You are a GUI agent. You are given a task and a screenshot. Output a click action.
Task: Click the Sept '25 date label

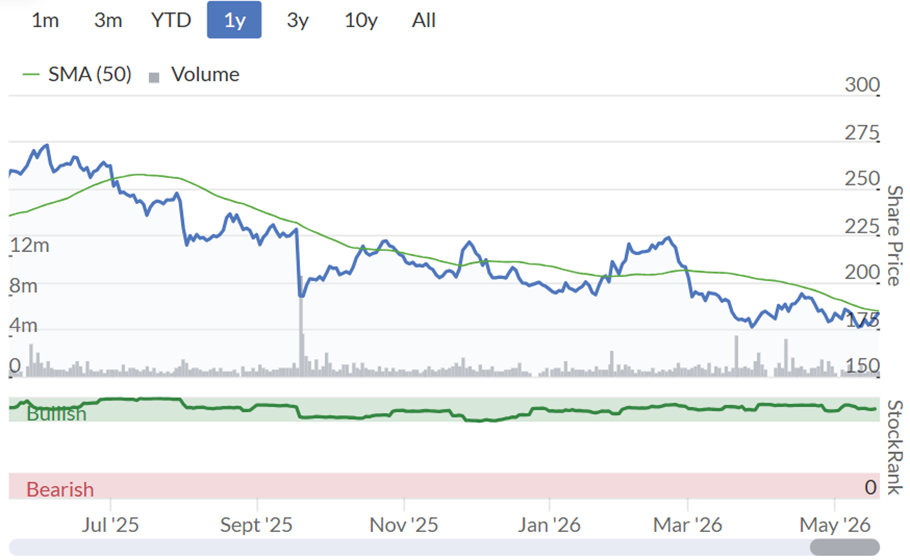tap(257, 525)
